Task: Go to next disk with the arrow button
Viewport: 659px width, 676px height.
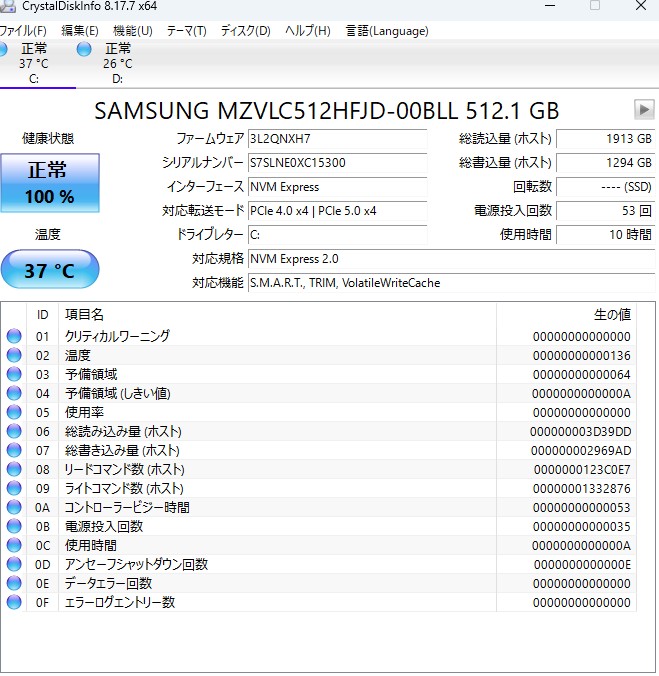Action: pyautogui.click(x=644, y=110)
